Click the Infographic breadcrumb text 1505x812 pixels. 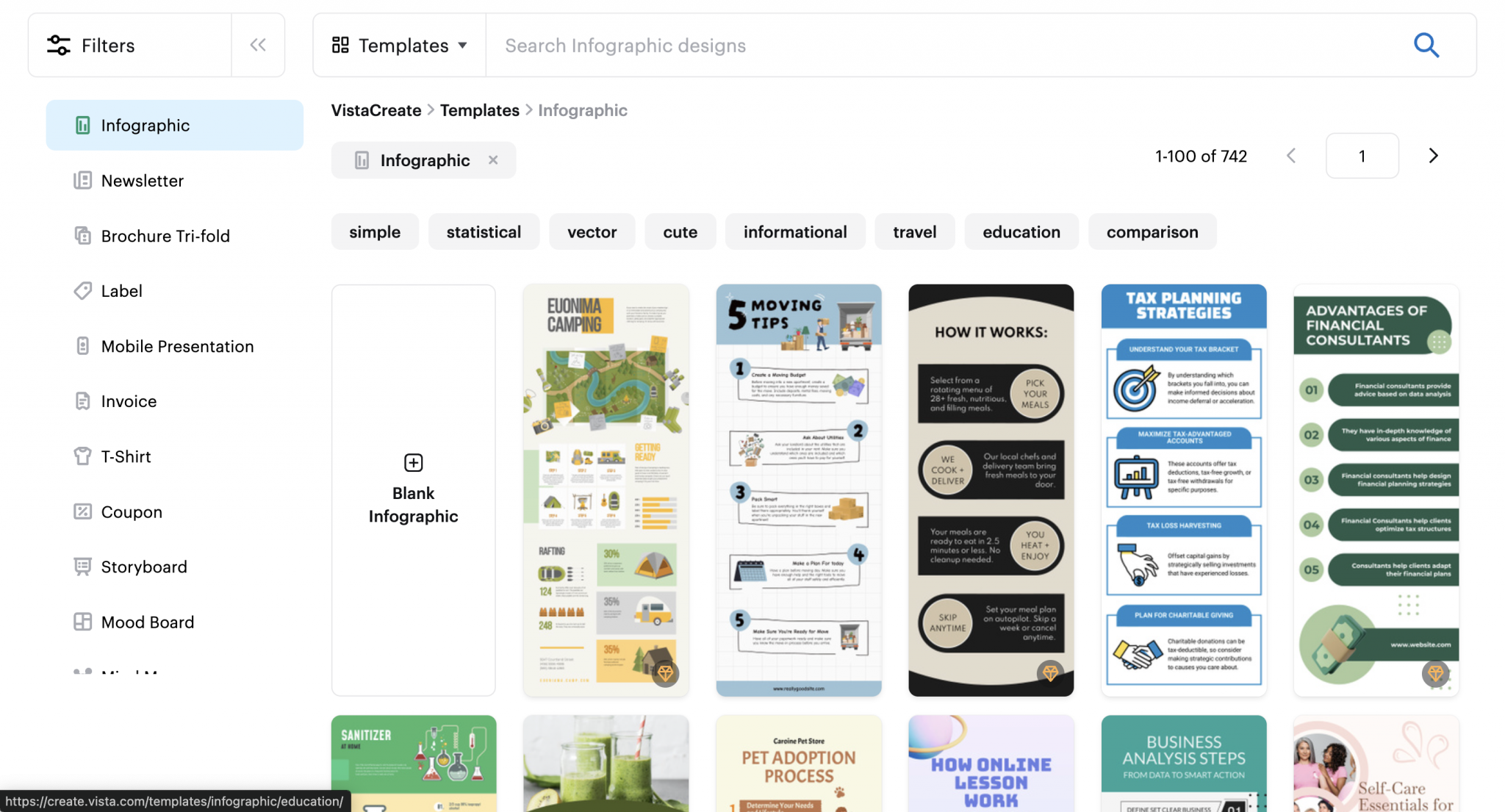coord(583,110)
